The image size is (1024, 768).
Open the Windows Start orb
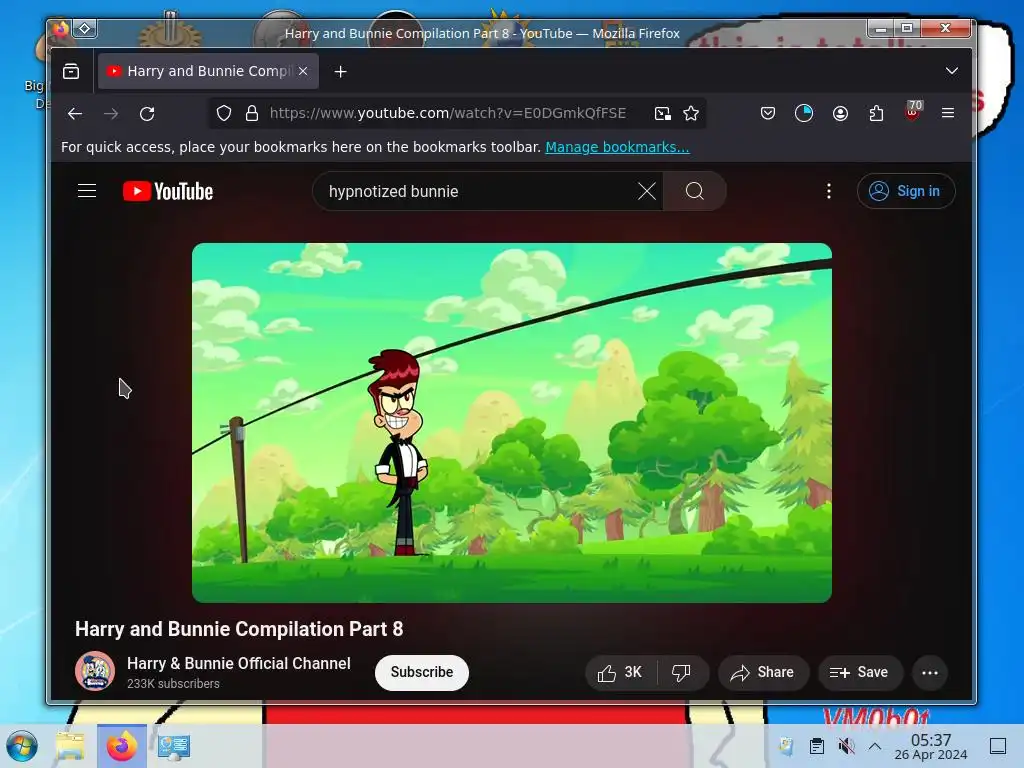point(22,746)
